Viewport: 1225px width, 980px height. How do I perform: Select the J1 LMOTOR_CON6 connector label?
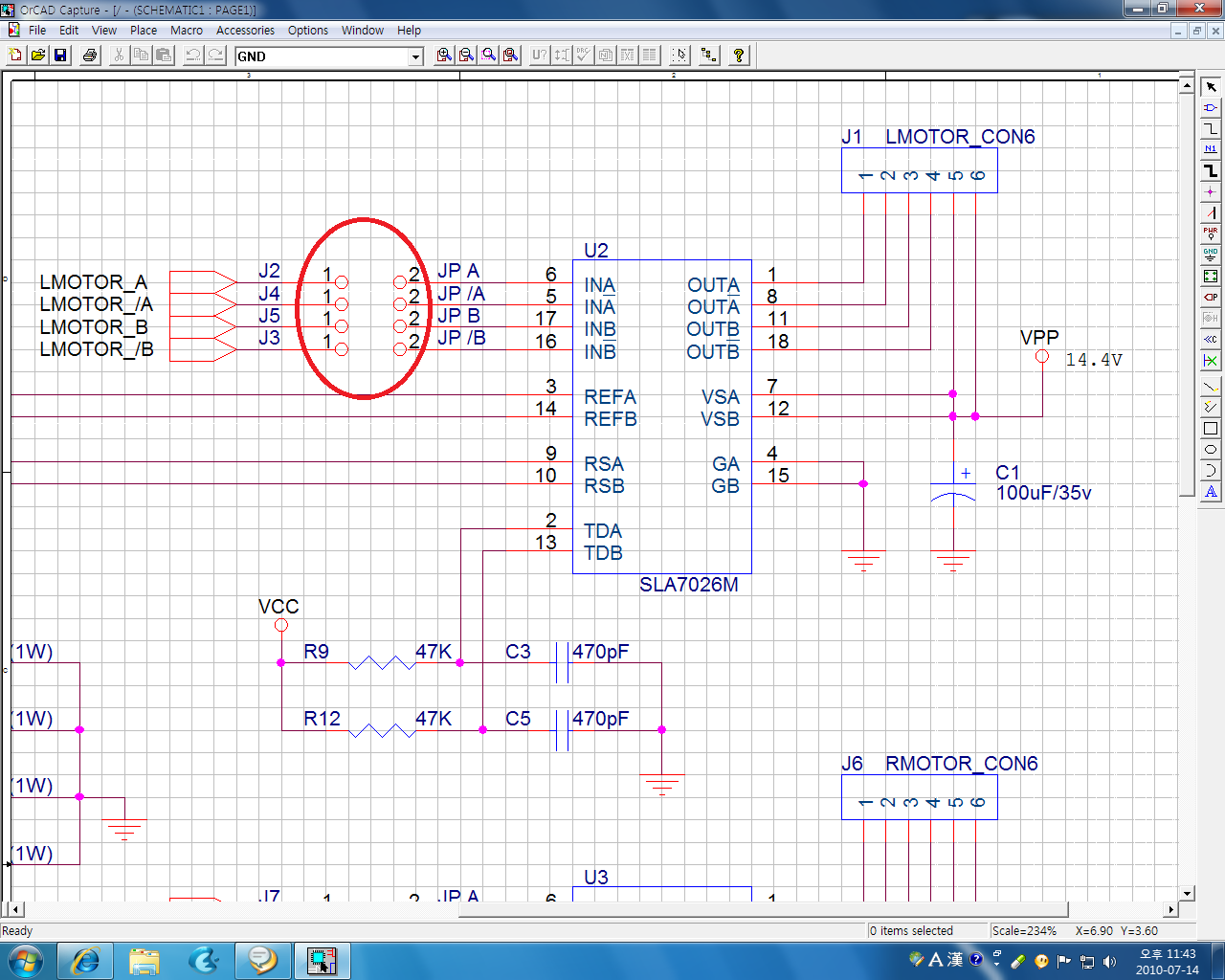(x=938, y=137)
